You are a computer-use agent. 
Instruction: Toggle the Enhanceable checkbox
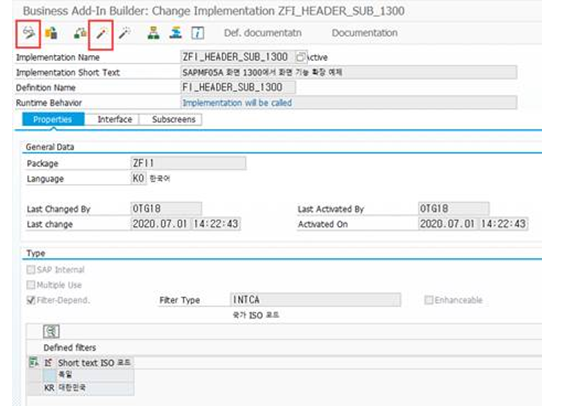pos(429,300)
